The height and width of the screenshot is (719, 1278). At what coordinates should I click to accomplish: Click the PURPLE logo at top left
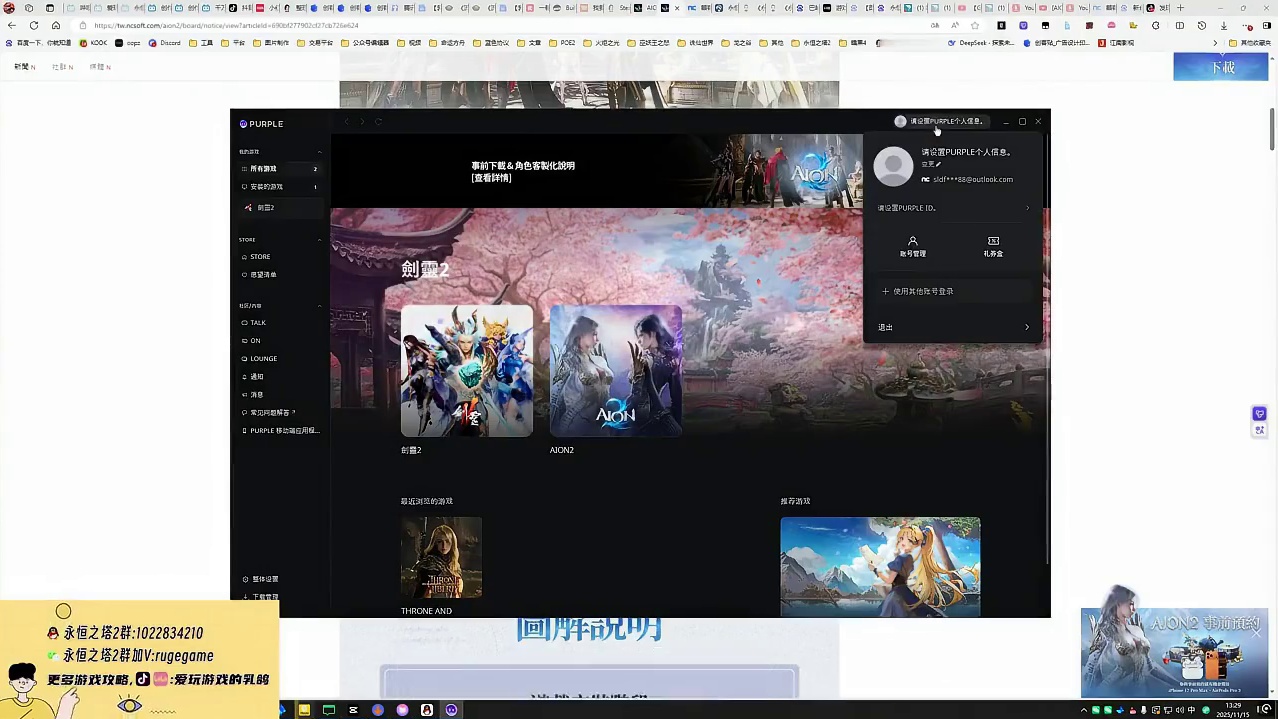tap(262, 124)
